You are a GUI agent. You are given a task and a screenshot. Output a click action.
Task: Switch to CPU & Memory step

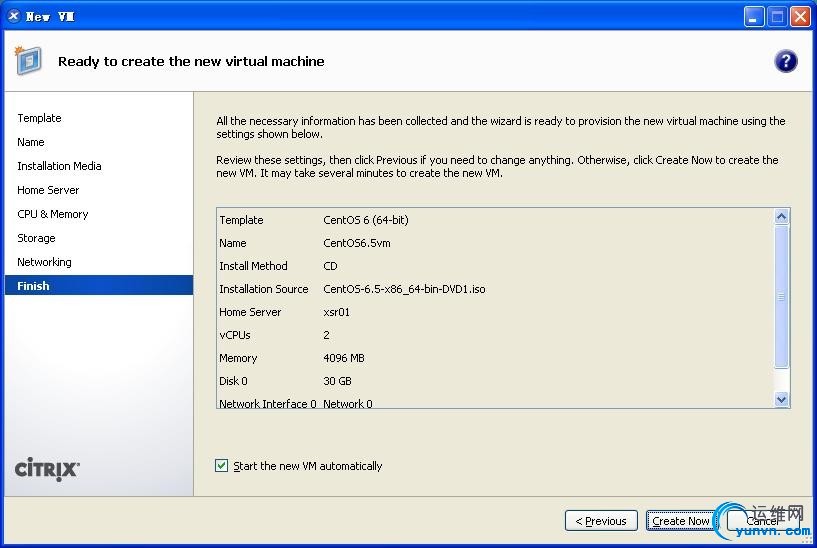(x=53, y=214)
